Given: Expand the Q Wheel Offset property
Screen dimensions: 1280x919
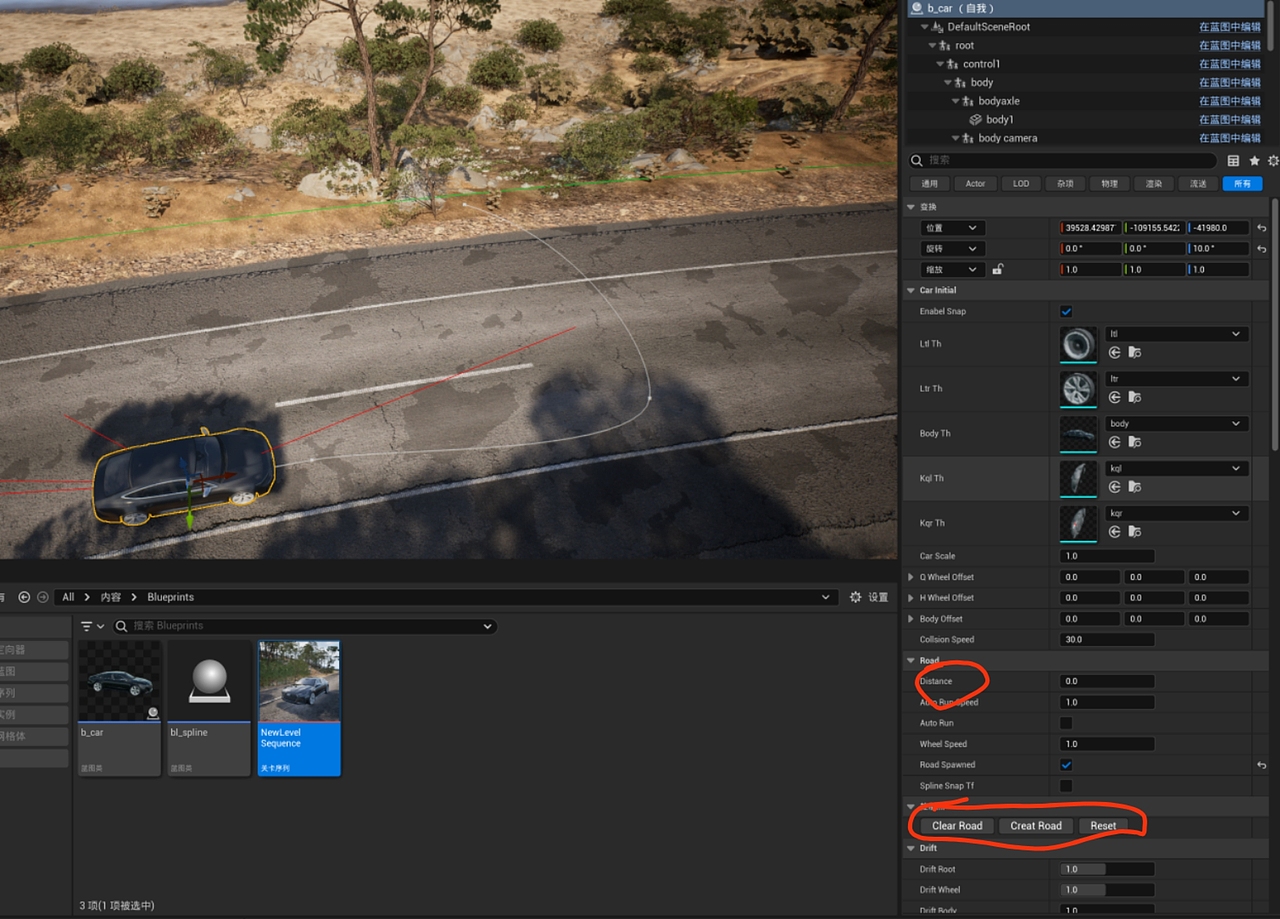Looking at the screenshot, I should (910, 577).
